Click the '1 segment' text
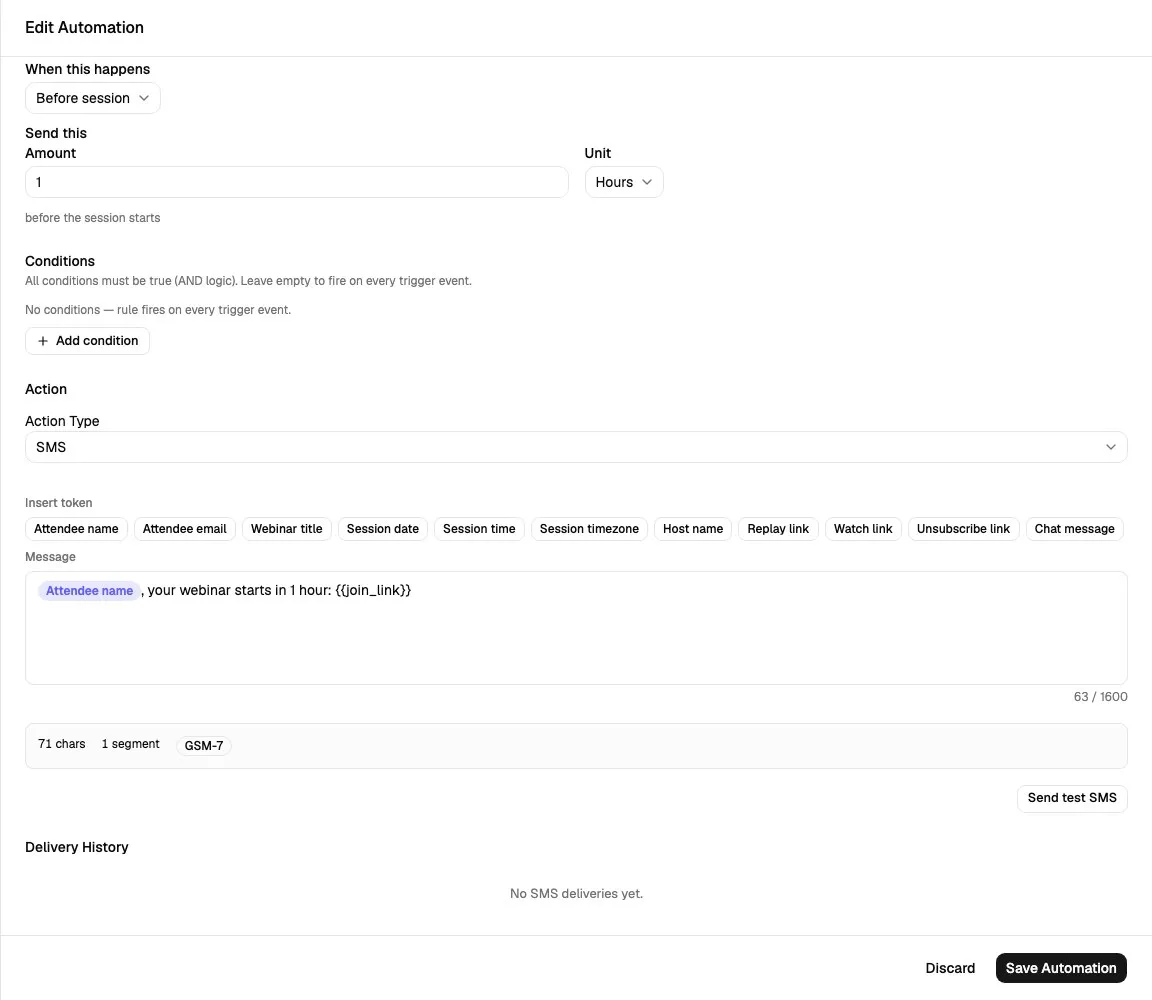Viewport: 1152px width, 1000px height. (x=130, y=744)
